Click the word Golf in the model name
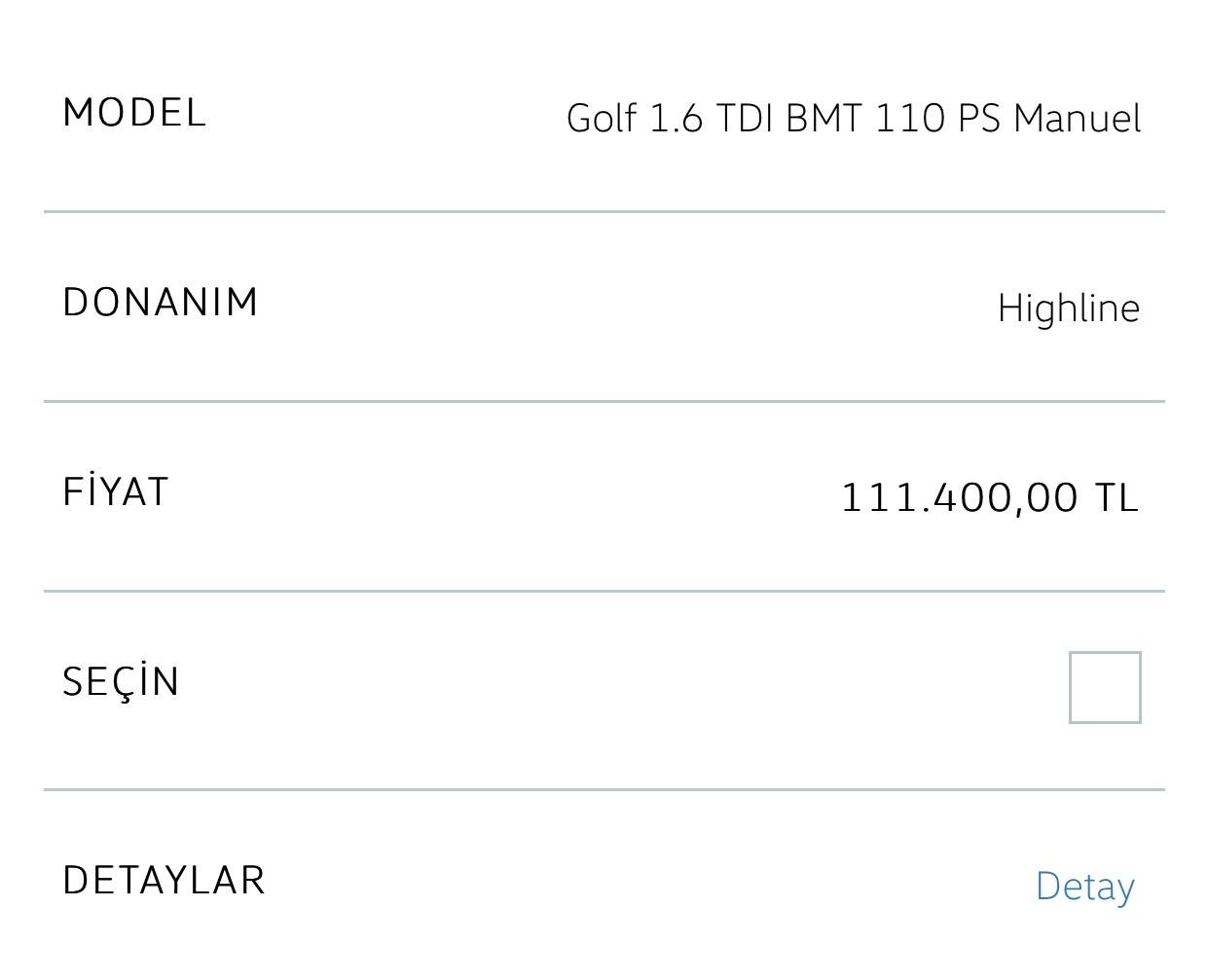 pos(602,119)
